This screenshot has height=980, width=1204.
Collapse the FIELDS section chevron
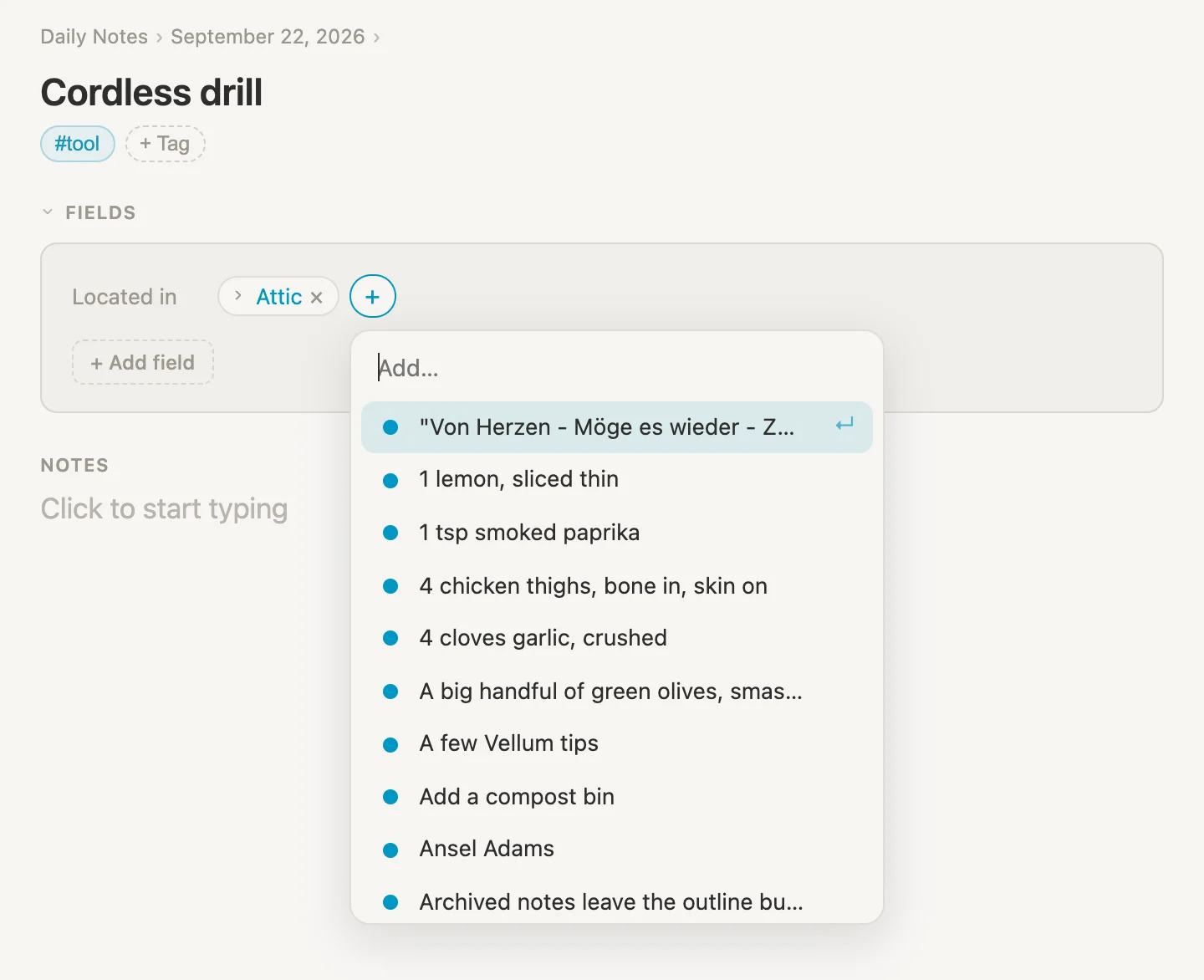tap(48, 212)
